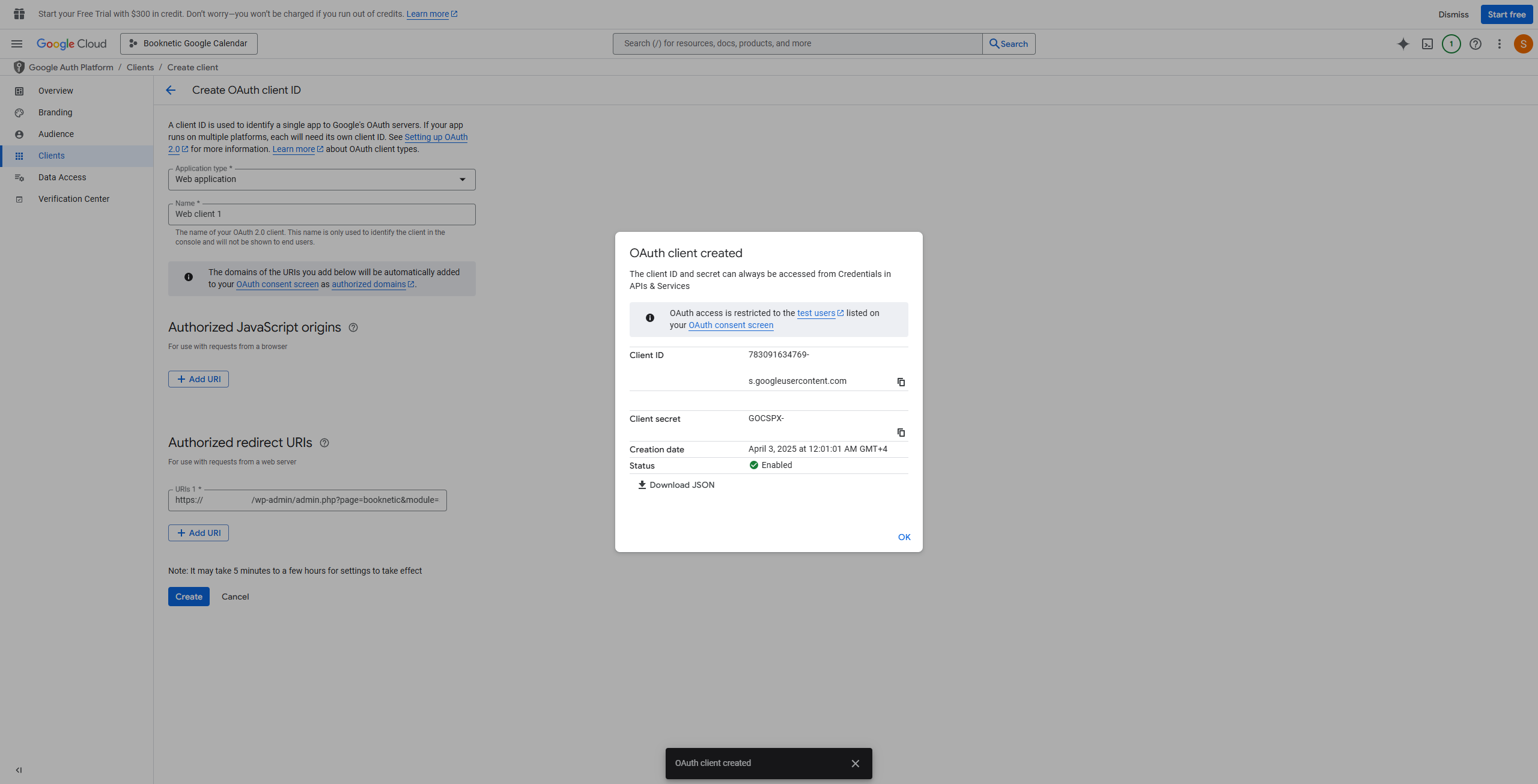Click the Cancel button
The image size is (1538, 784).
235,597
